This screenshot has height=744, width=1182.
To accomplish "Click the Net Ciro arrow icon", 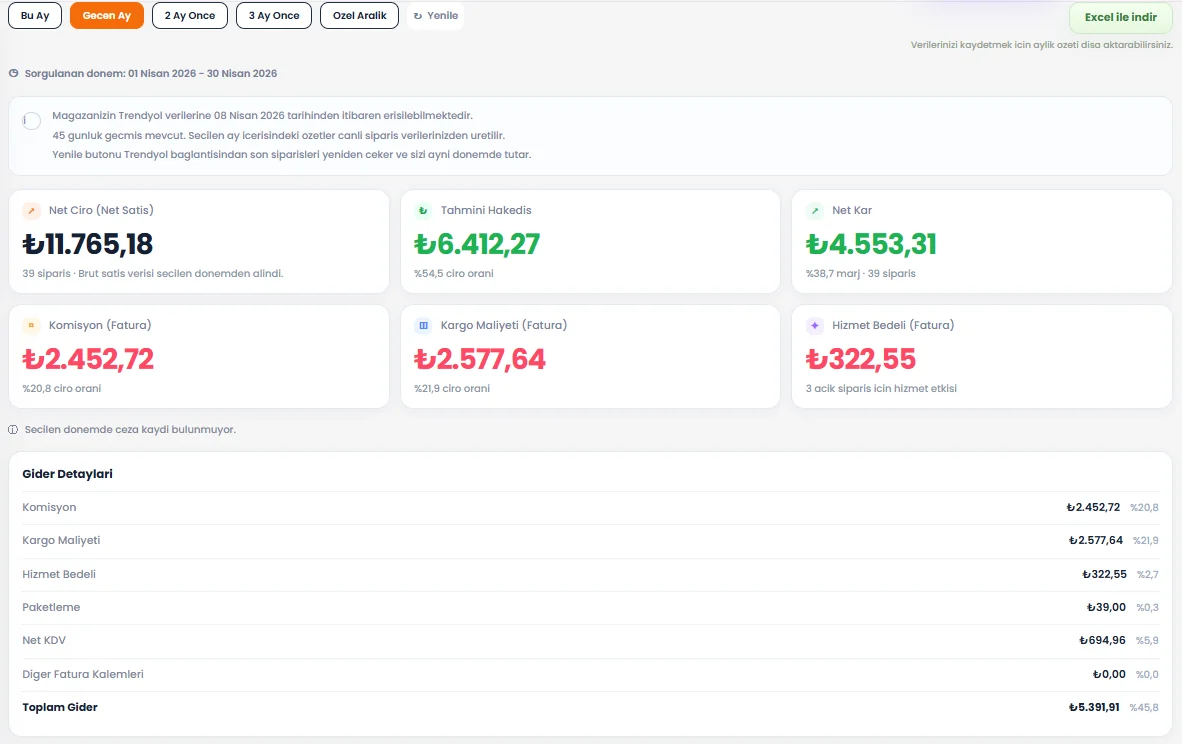I will click(32, 210).
